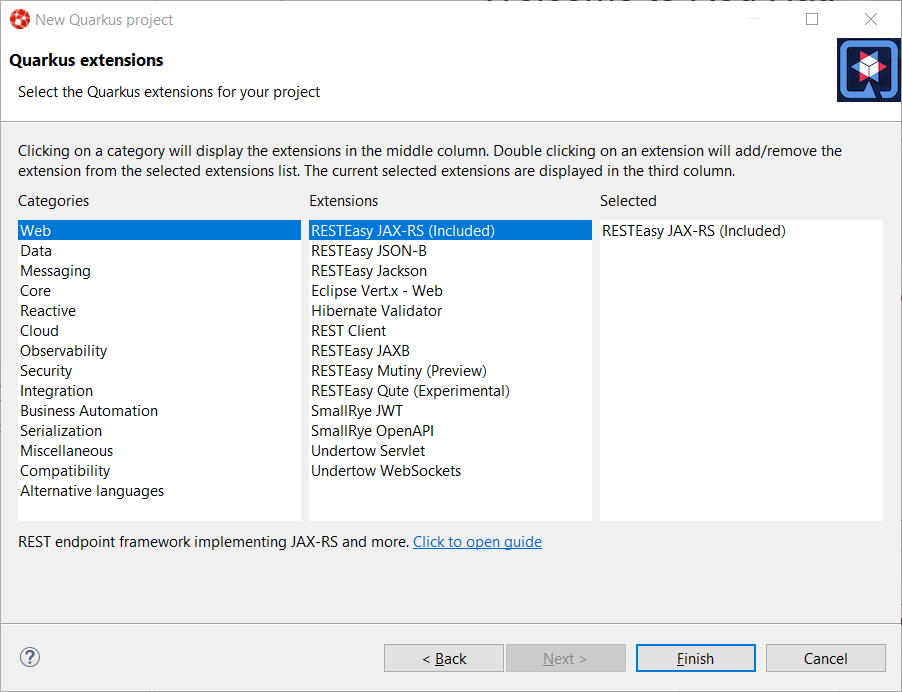The image size is (902, 692).
Task: Pick the Eclipse Vert.x - Web extension
Action: [x=450, y=290]
